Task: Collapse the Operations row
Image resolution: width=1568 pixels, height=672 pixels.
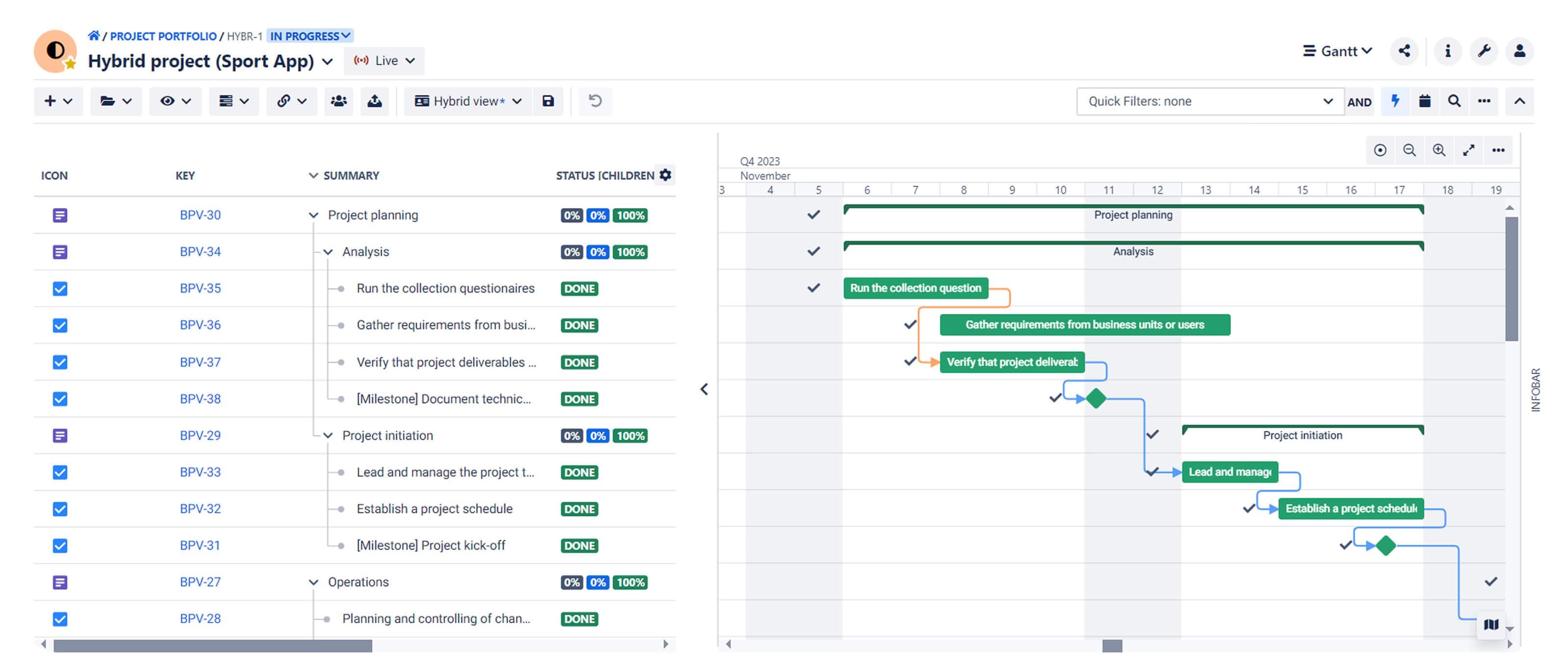Action: [314, 582]
